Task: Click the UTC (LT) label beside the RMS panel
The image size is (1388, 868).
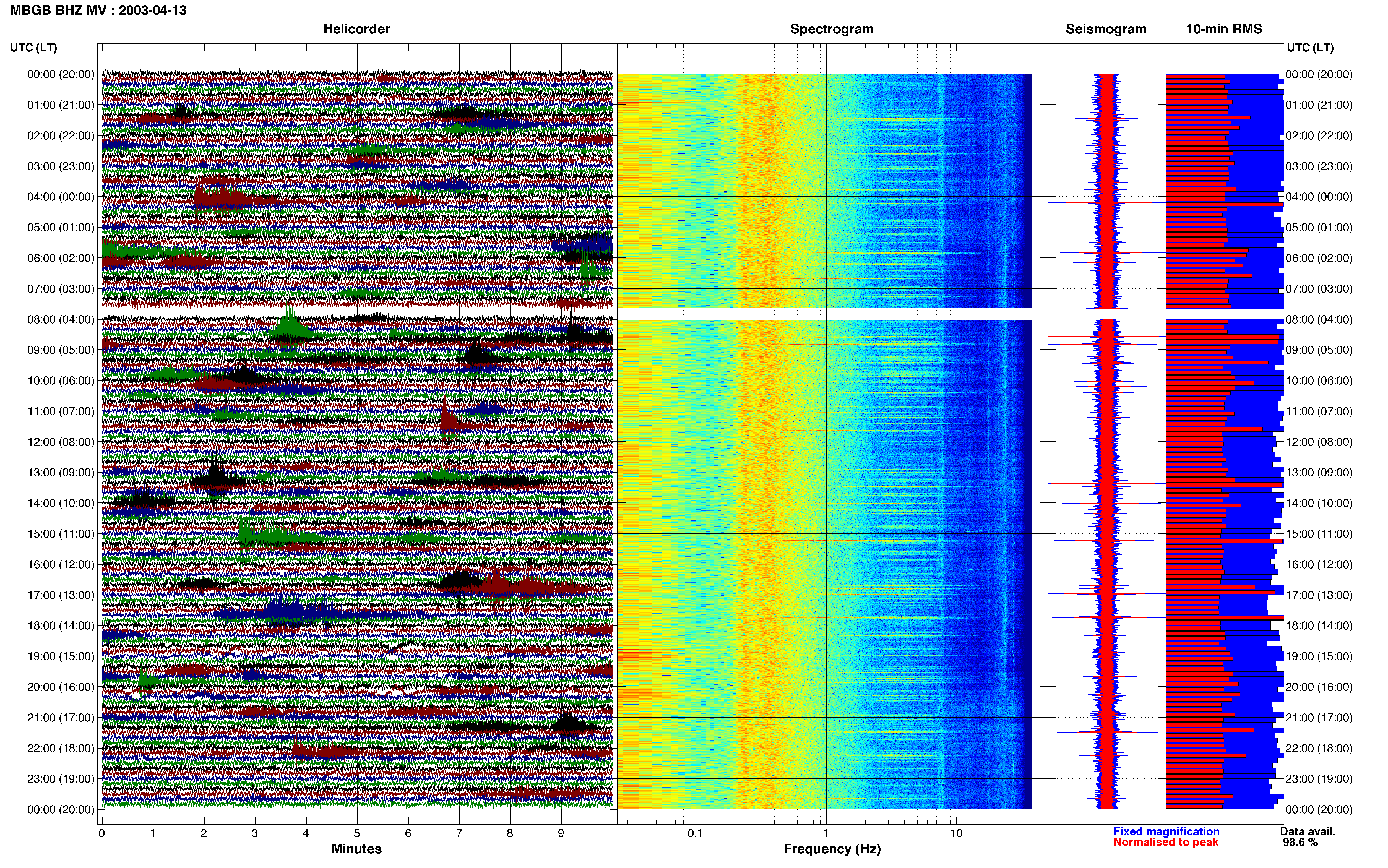Action: (x=1310, y=48)
